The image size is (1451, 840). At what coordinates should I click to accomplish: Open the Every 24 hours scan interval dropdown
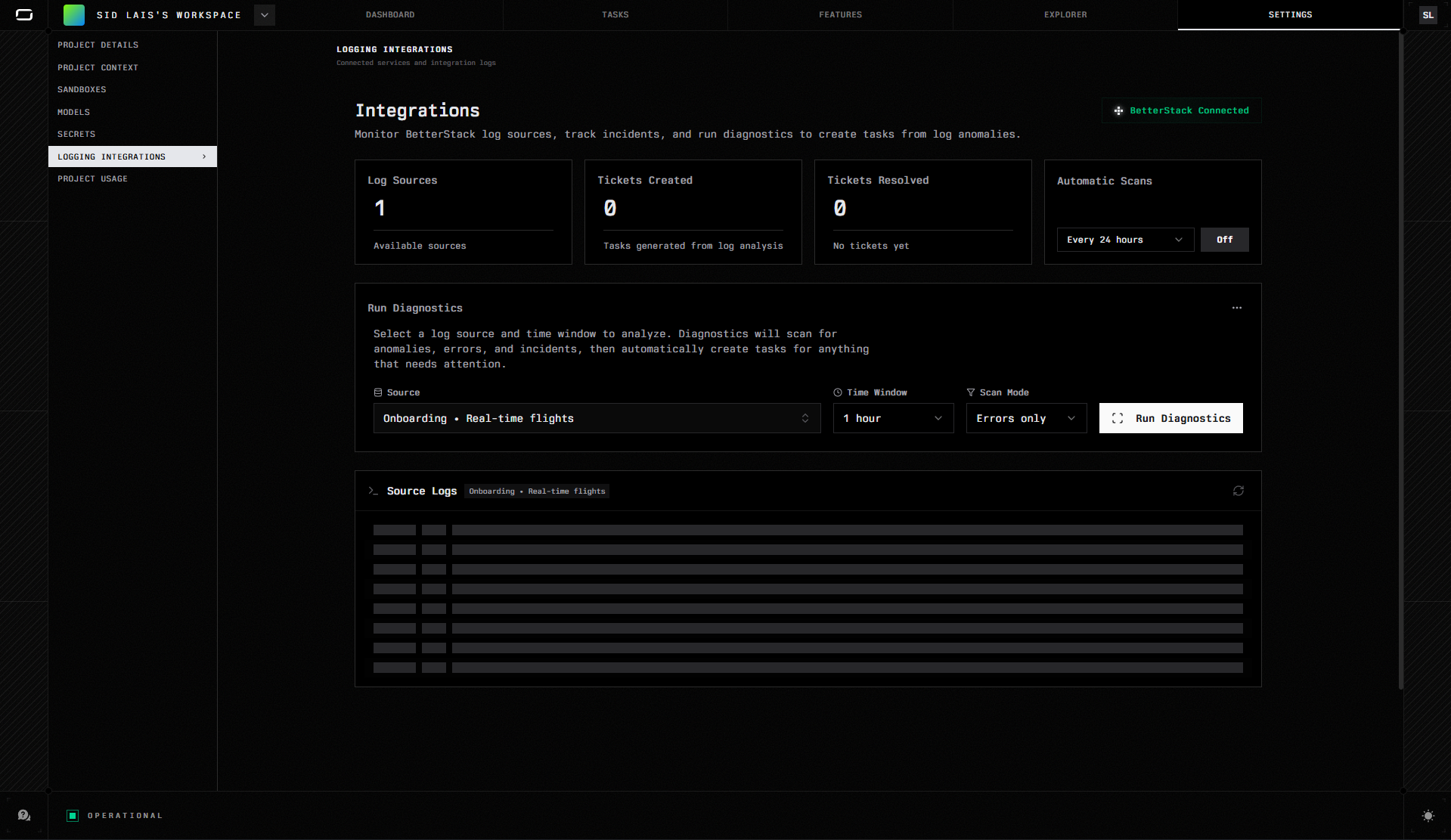pos(1125,240)
